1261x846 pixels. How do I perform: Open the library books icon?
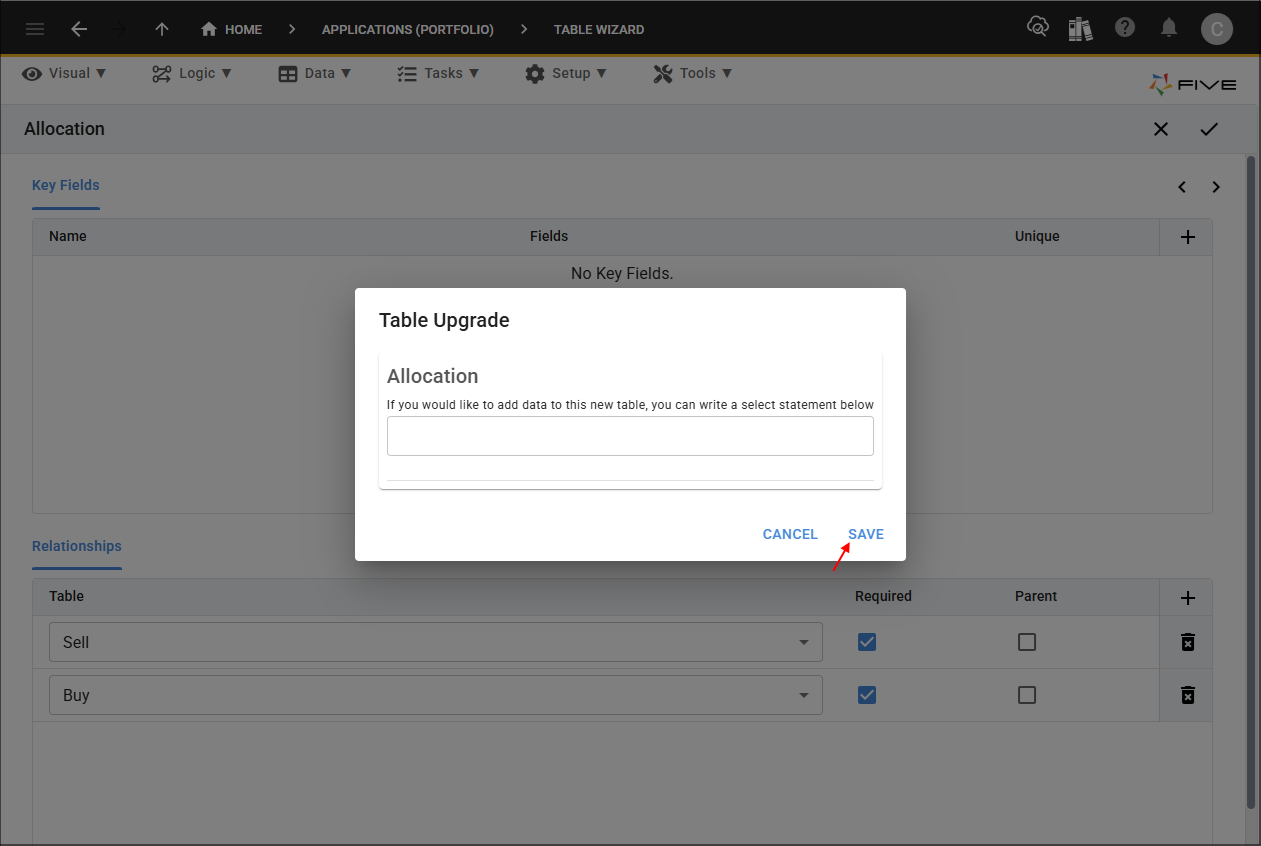[1080, 28]
